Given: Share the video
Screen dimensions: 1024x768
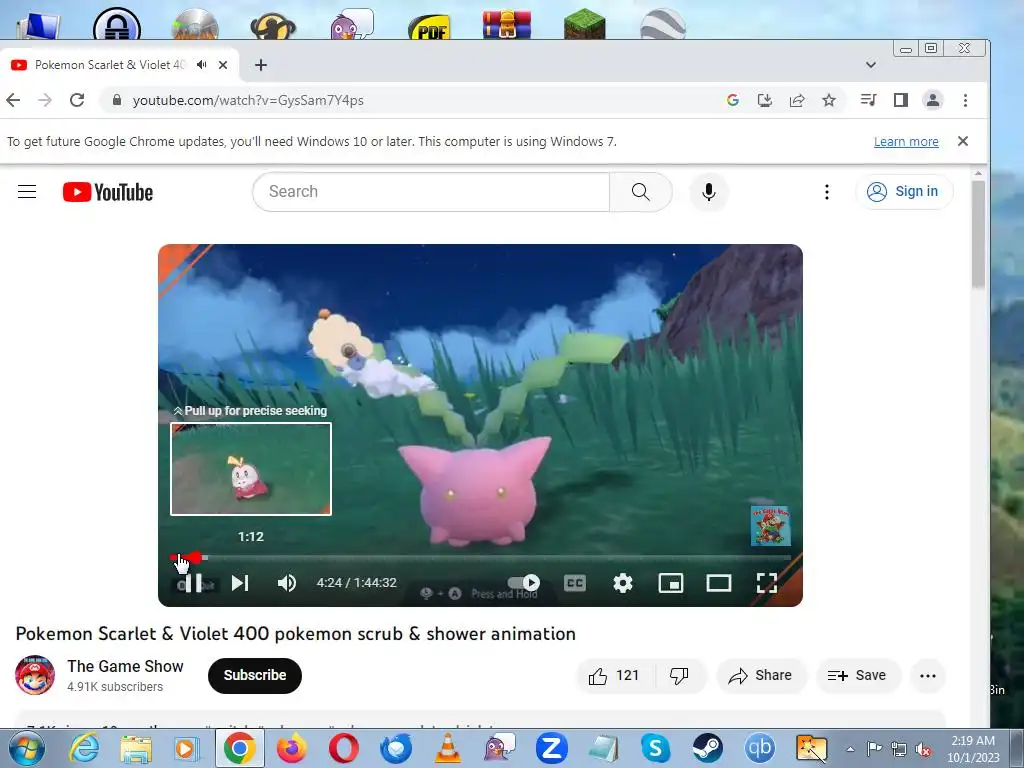Looking at the screenshot, I should point(761,675).
